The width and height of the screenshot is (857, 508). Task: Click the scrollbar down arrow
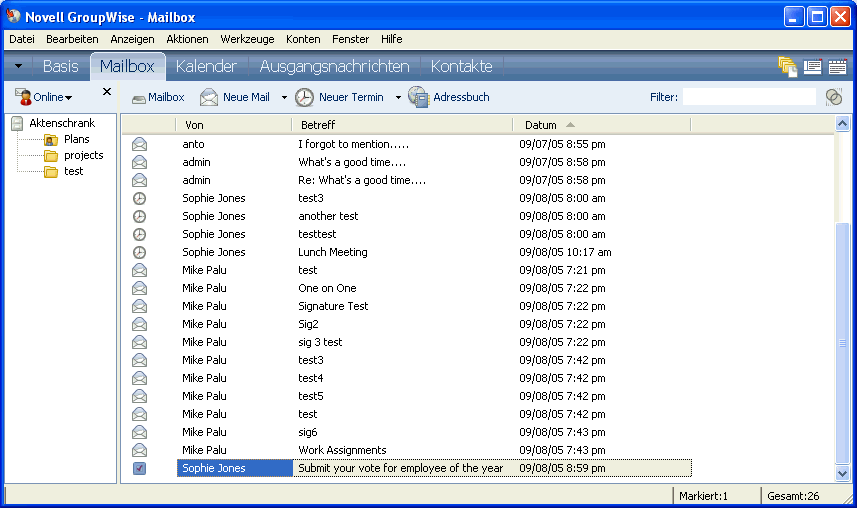point(842,474)
